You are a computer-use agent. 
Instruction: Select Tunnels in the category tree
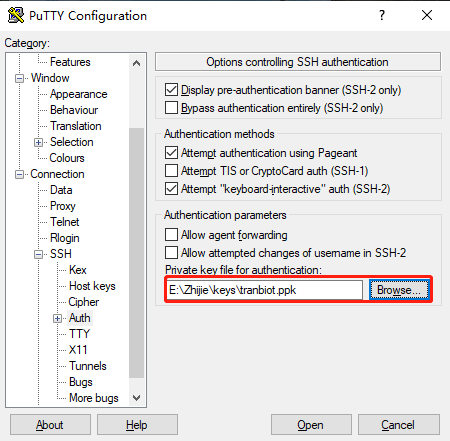click(x=88, y=366)
